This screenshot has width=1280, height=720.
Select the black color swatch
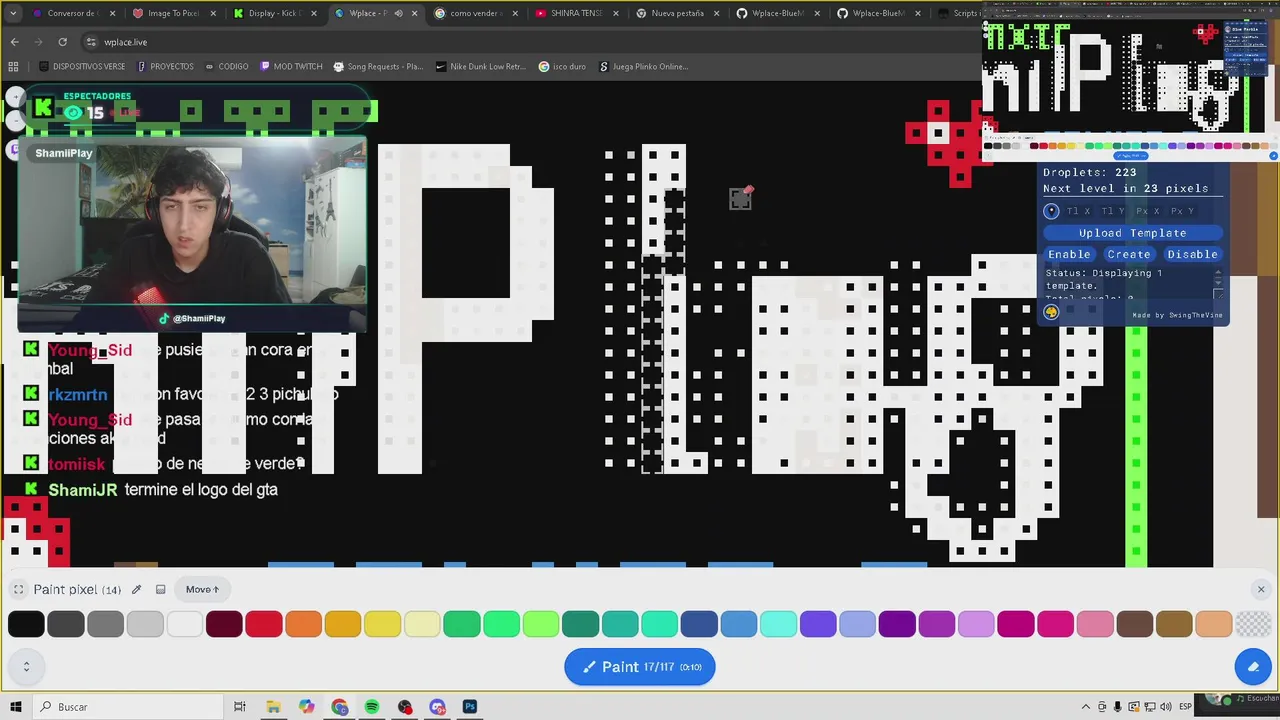point(26,625)
